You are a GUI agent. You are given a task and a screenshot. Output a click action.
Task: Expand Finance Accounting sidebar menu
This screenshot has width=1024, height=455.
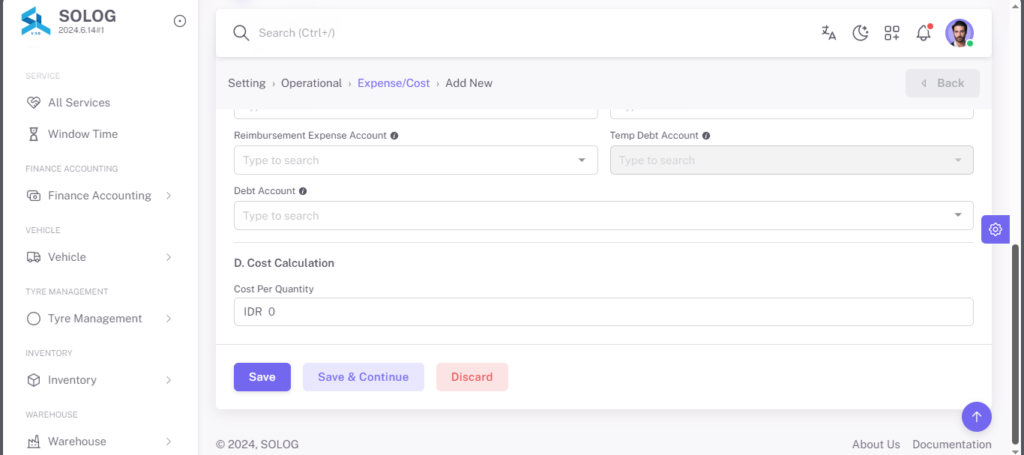click(99, 195)
